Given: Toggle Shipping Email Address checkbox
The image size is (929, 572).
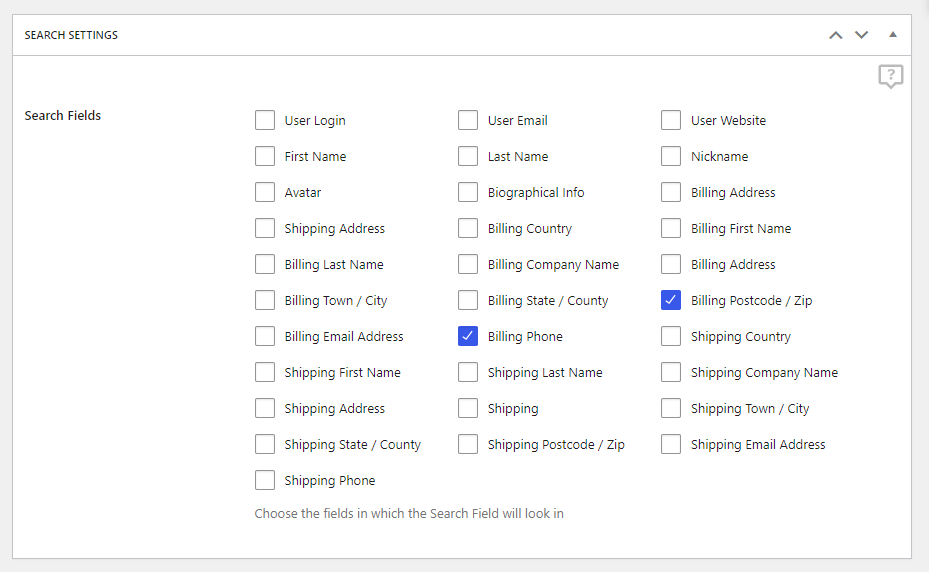Looking at the screenshot, I should (671, 445).
